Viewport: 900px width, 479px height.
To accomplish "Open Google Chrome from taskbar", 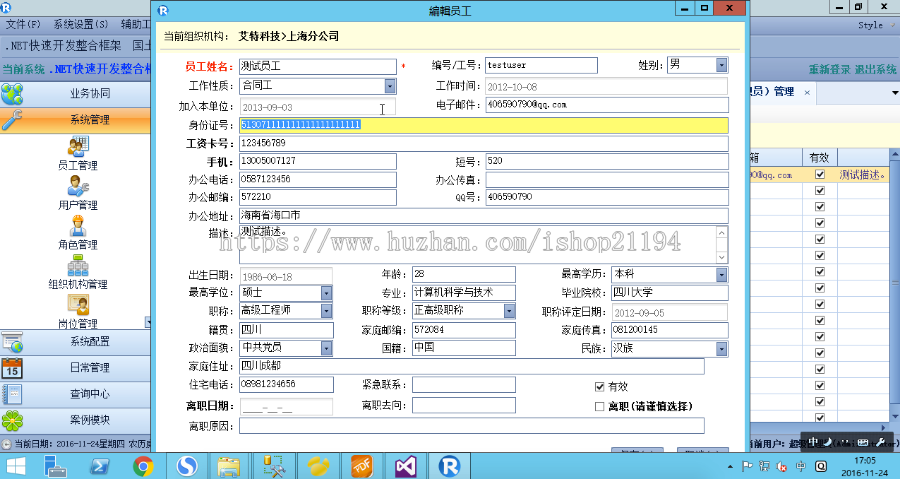I will tap(143, 466).
